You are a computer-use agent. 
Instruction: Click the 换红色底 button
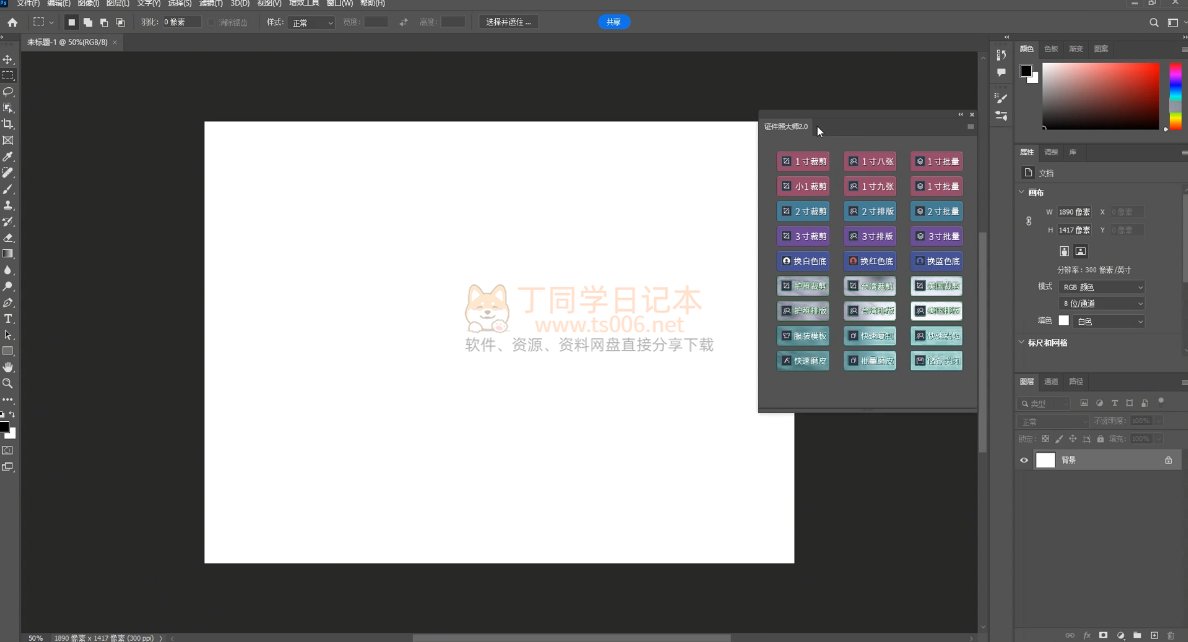(869, 261)
